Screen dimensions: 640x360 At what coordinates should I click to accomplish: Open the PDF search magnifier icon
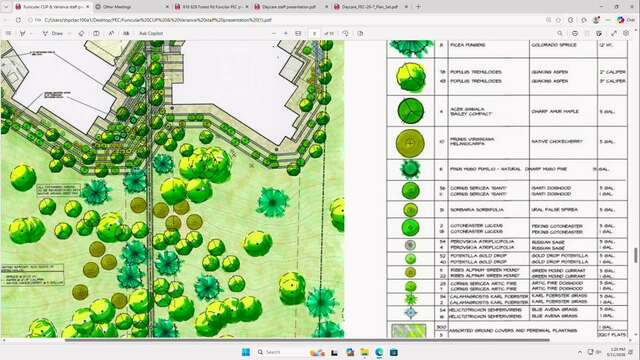pyautogui.click(x=560, y=33)
